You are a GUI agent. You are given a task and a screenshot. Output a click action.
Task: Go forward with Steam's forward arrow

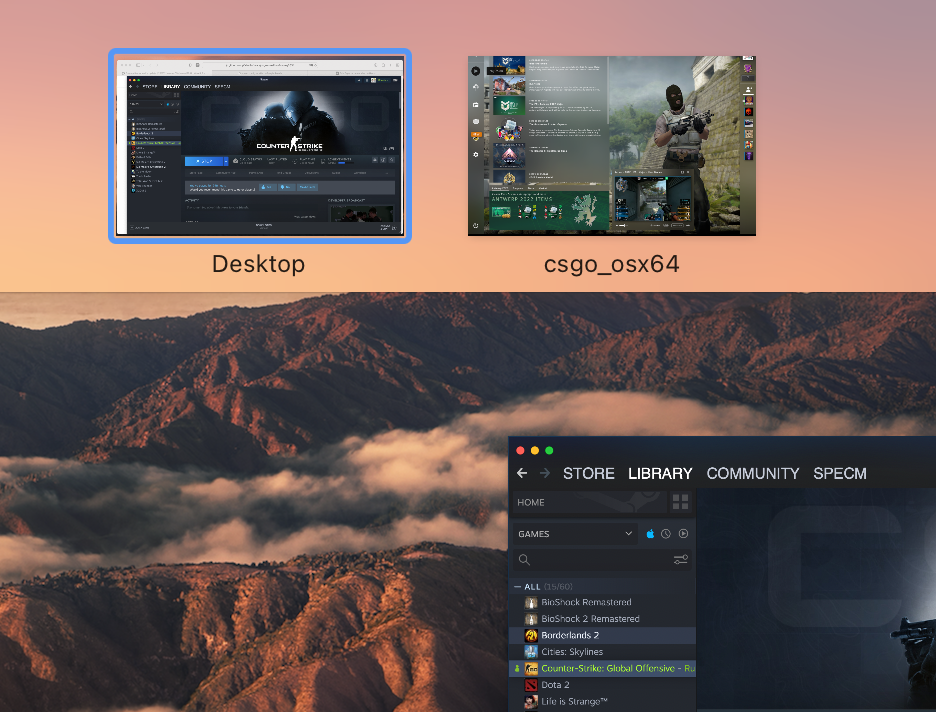[x=544, y=473]
